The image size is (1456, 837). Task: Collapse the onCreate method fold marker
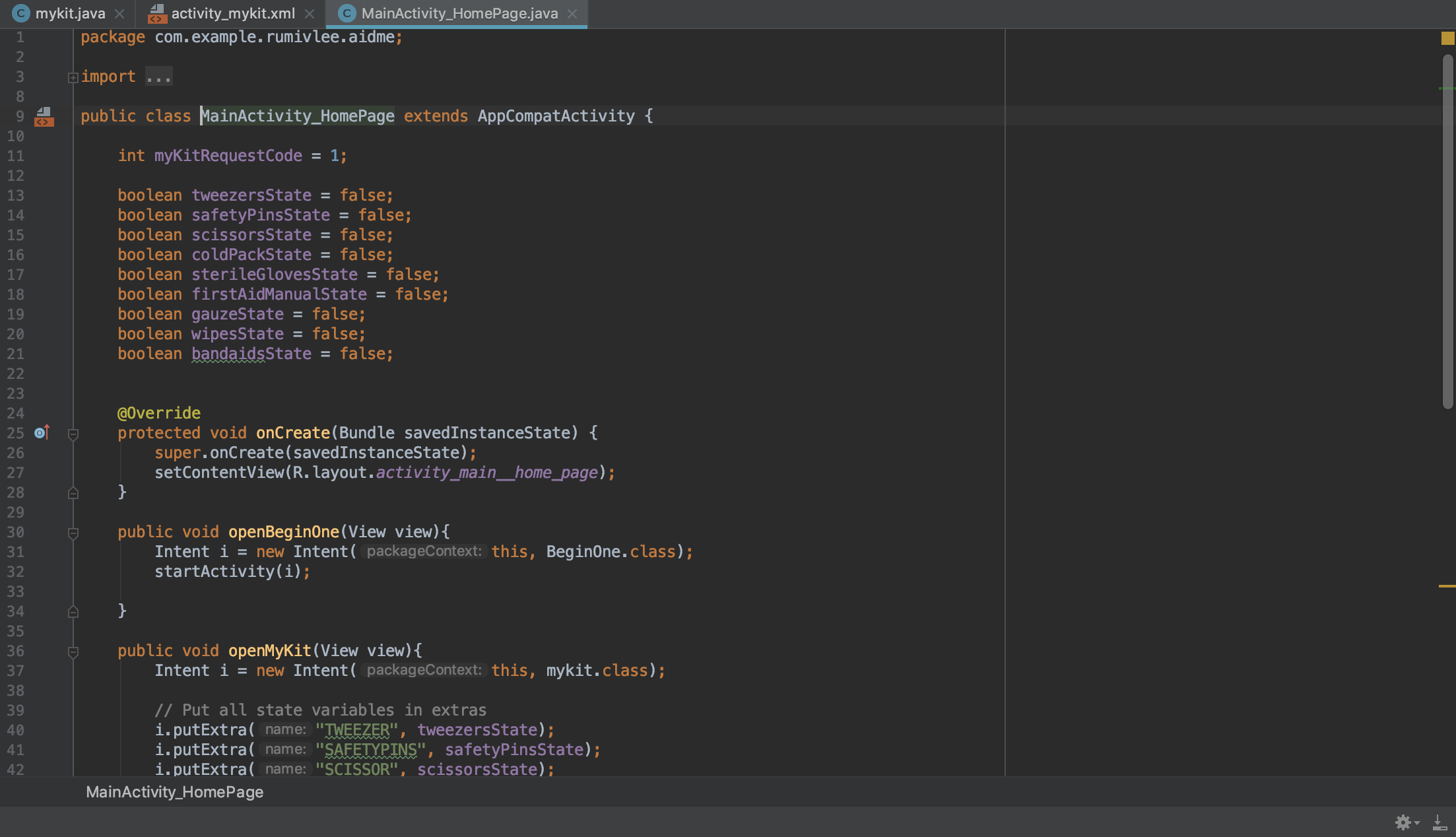(73, 434)
